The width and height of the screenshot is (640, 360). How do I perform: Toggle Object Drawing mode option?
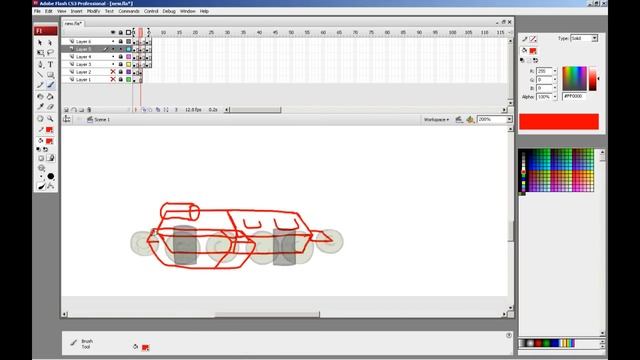click(41, 158)
